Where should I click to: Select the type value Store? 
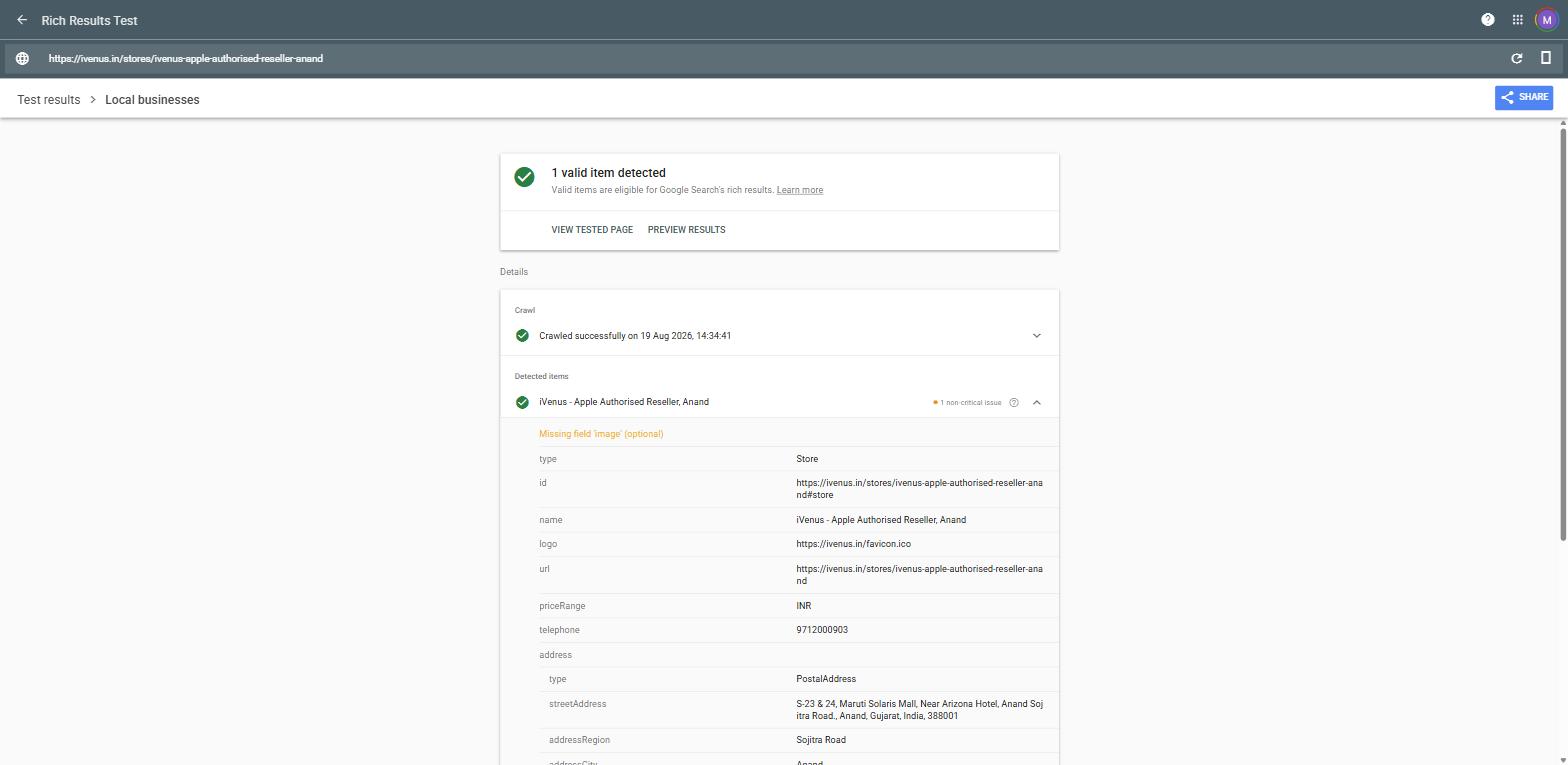coord(807,459)
